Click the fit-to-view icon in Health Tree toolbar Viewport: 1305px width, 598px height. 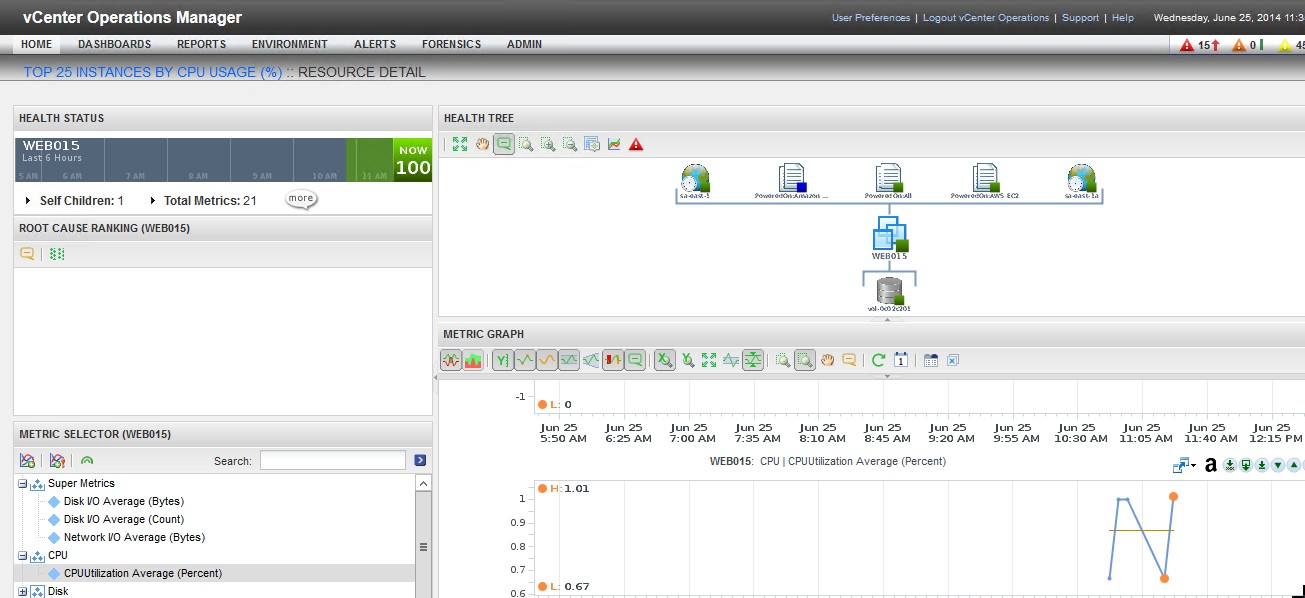coord(459,144)
